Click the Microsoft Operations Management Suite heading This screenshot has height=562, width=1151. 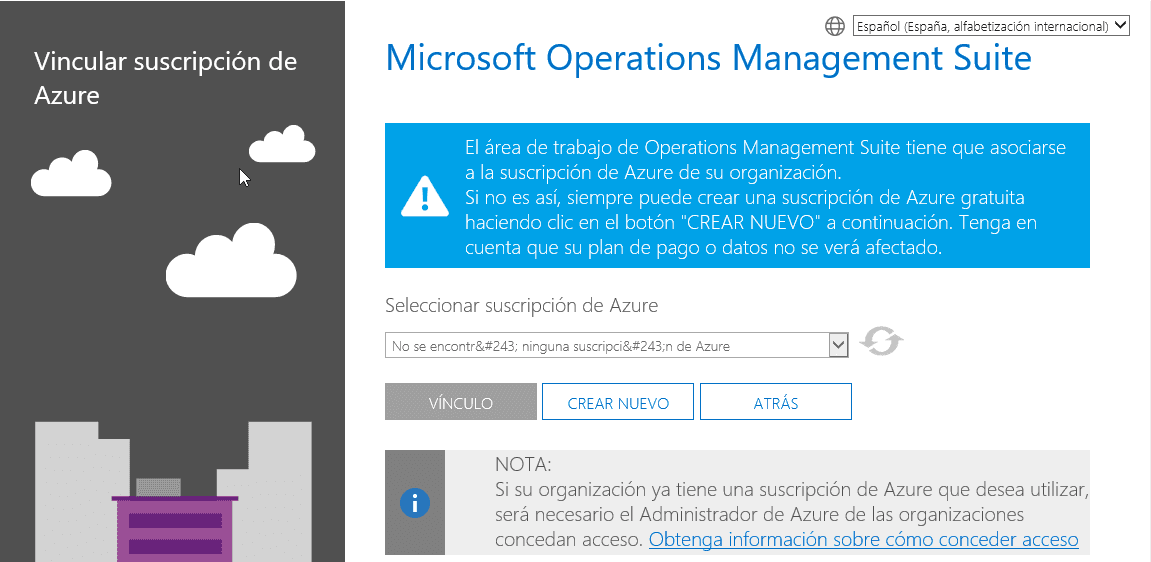[x=708, y=58]
